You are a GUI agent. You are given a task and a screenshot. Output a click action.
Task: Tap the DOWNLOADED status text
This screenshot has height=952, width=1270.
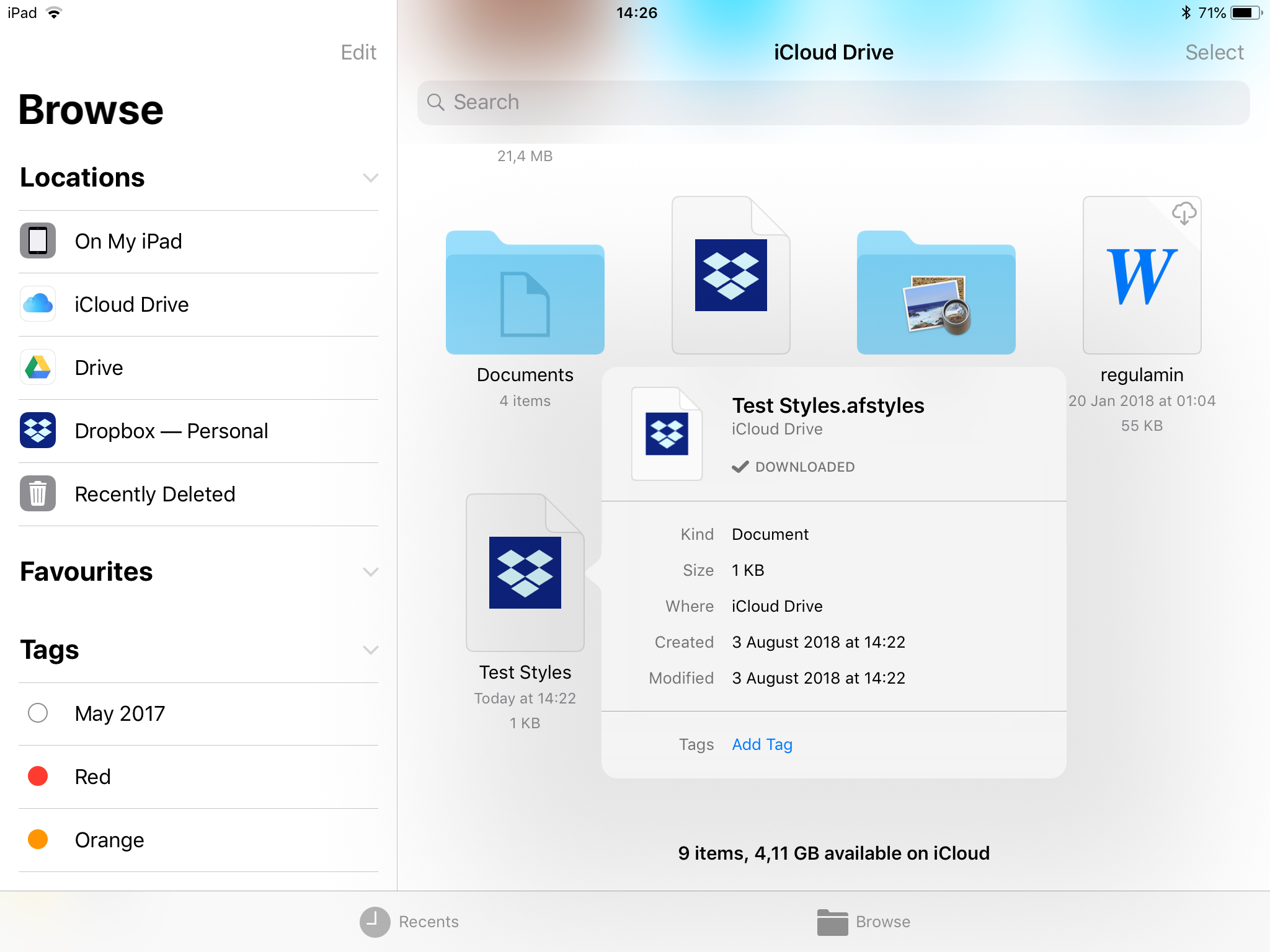pyautogui.click(x=805, y=467)
